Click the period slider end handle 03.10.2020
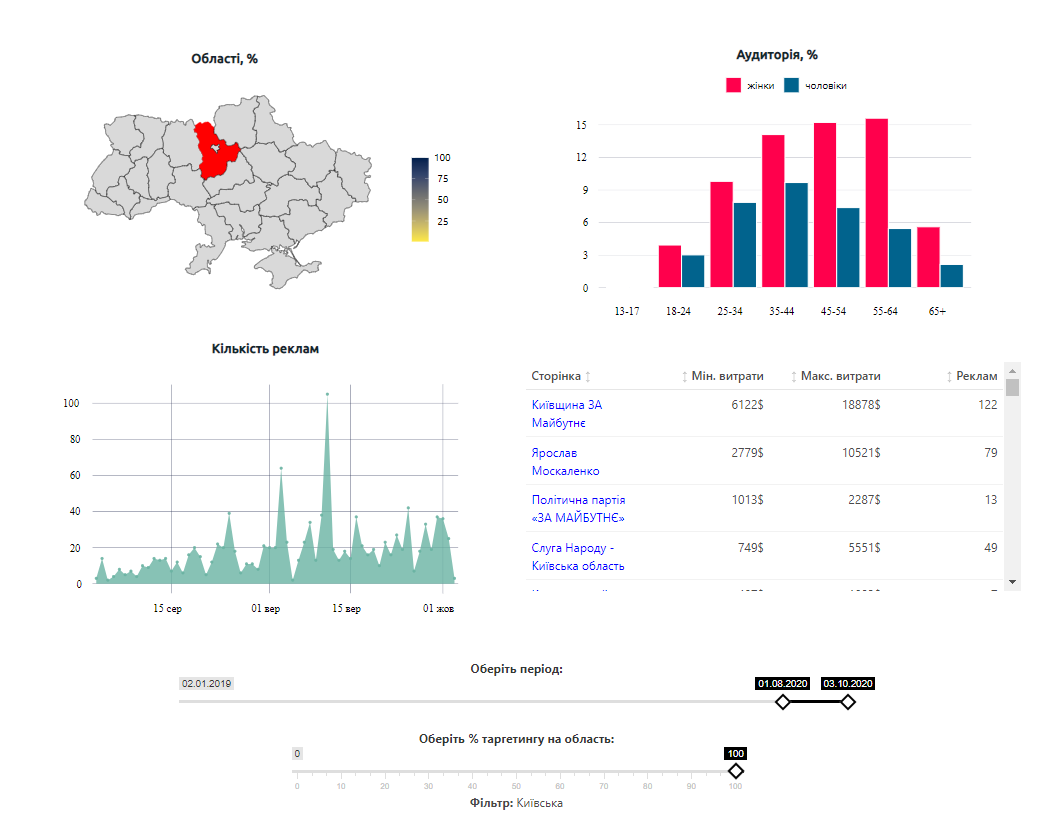The image size is (1044, 820). [848, 702]
